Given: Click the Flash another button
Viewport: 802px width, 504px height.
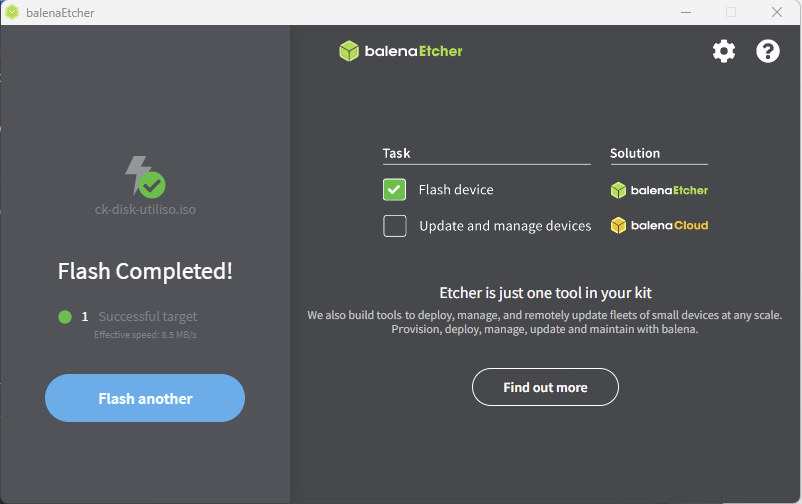Looking at the screenshot, I should coord(145,398).
